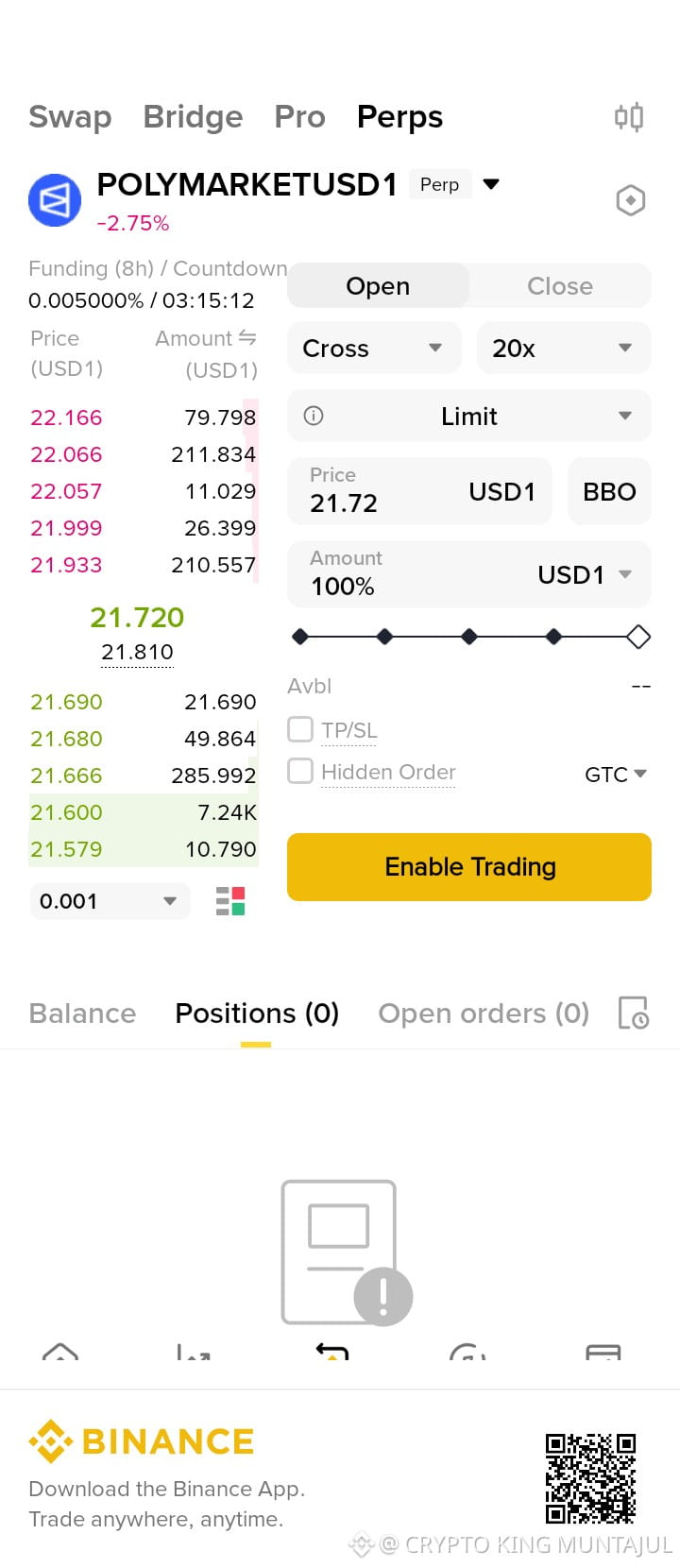Open the order history icon
Image resolution: width=680 pixels, height=1568 pixels.
[633, 1013]
